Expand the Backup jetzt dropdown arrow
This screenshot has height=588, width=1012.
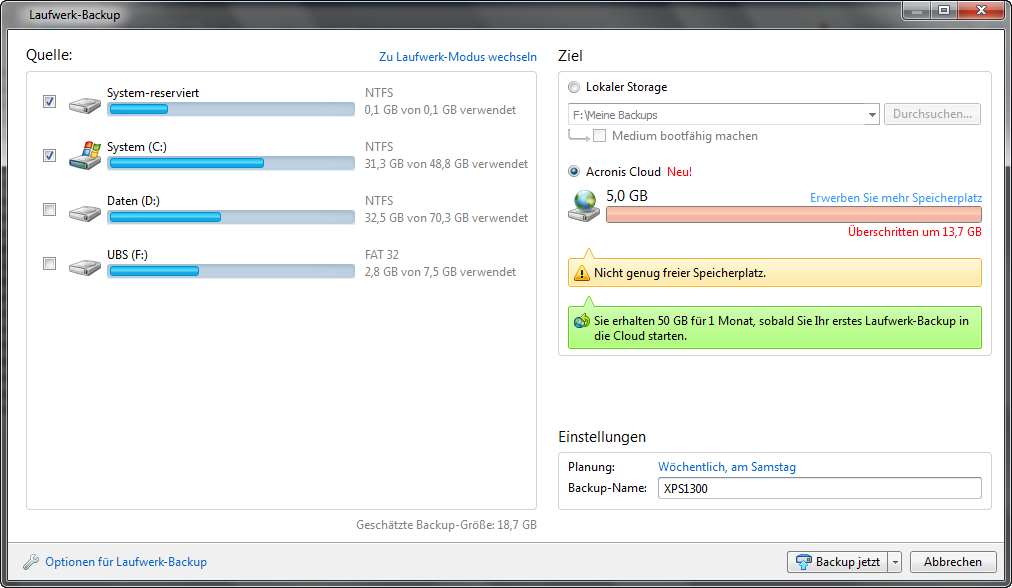(x=895, y=562)
